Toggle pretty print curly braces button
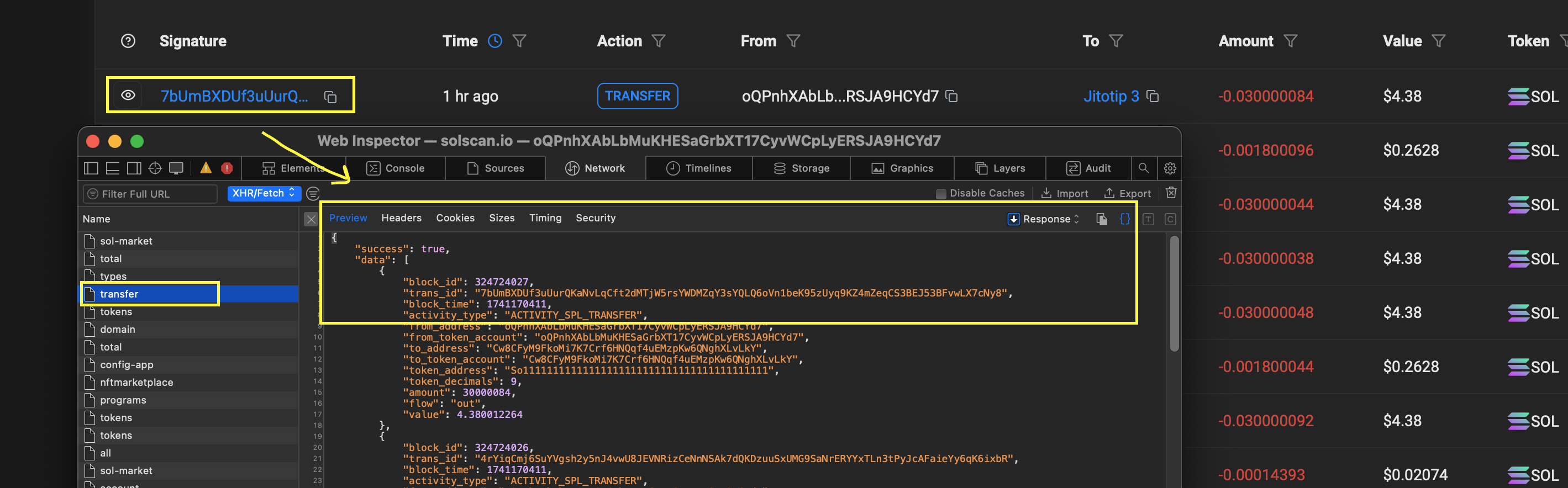The height and width of the screenshot is (488, 1568). [1124, 219]
